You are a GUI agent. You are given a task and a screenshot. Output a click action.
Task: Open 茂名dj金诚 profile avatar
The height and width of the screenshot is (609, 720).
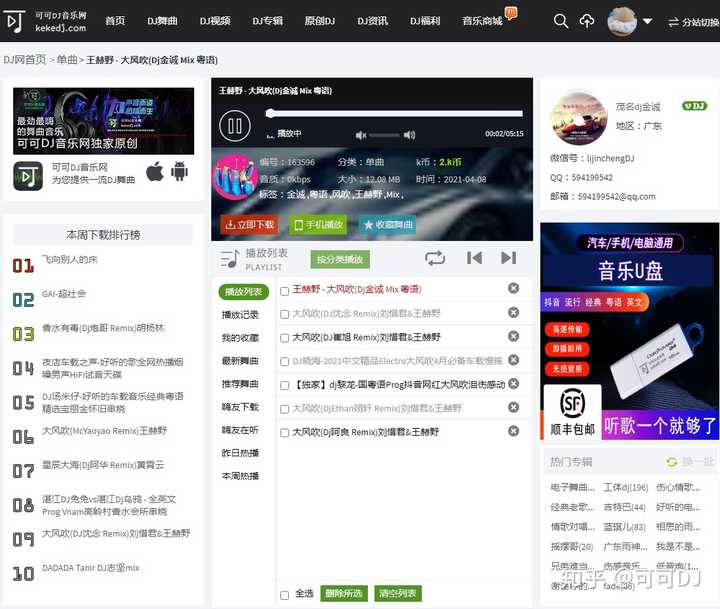point(578,118)
